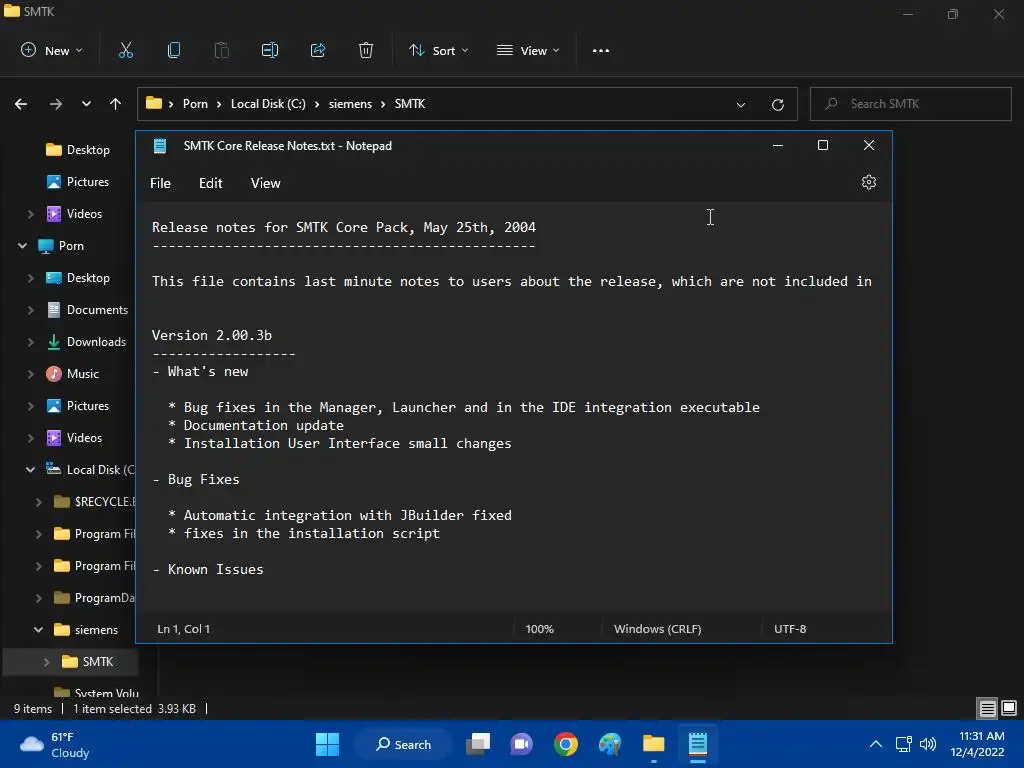Open network settings icon in system tray
Image resolution: width=1024 pixels, height=768 pixels.
tap(904, 744)
